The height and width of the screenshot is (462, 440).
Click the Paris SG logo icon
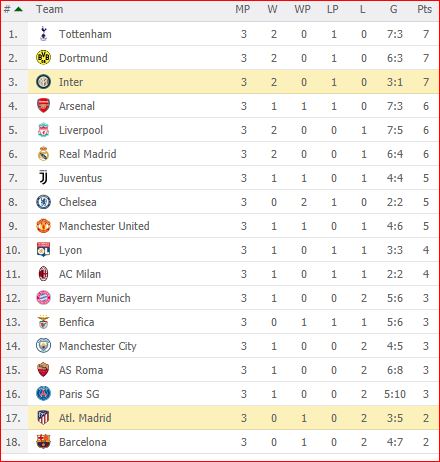[43, 394]
